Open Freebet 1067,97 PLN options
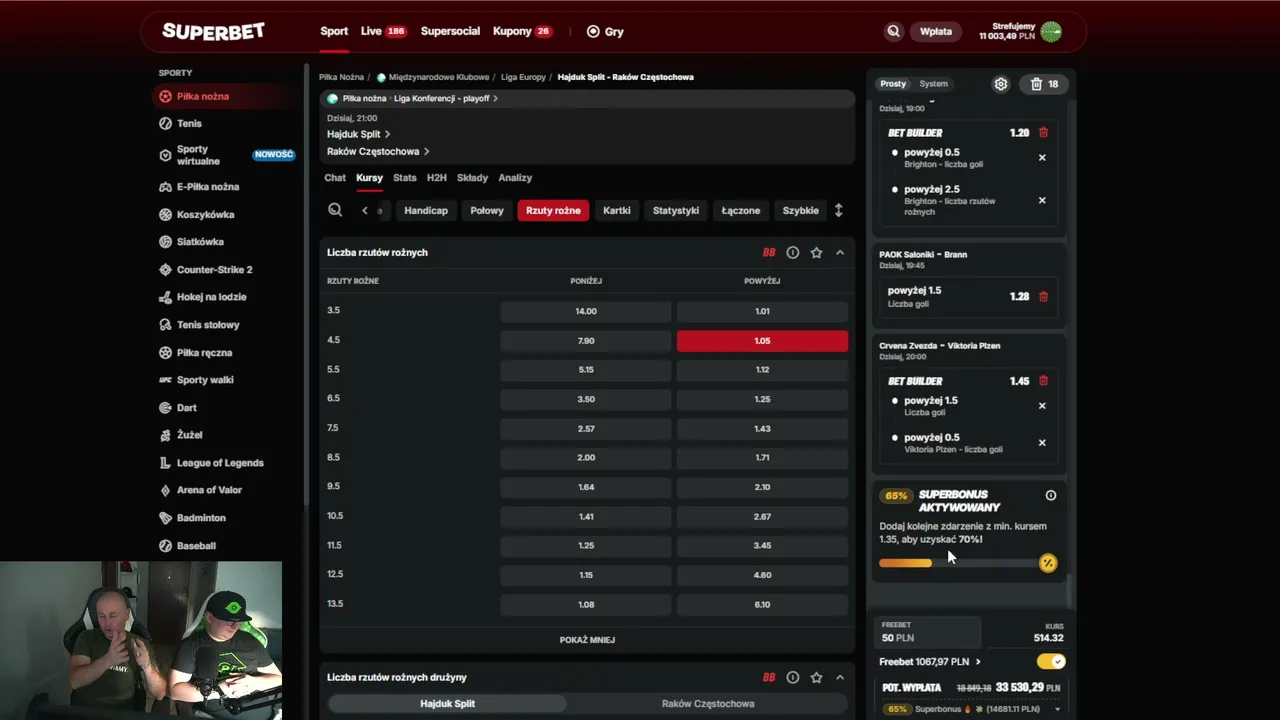 [930, 662]
